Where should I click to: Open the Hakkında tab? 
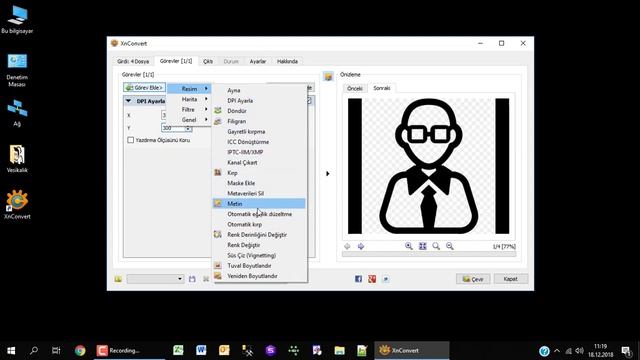coord(287,61)
